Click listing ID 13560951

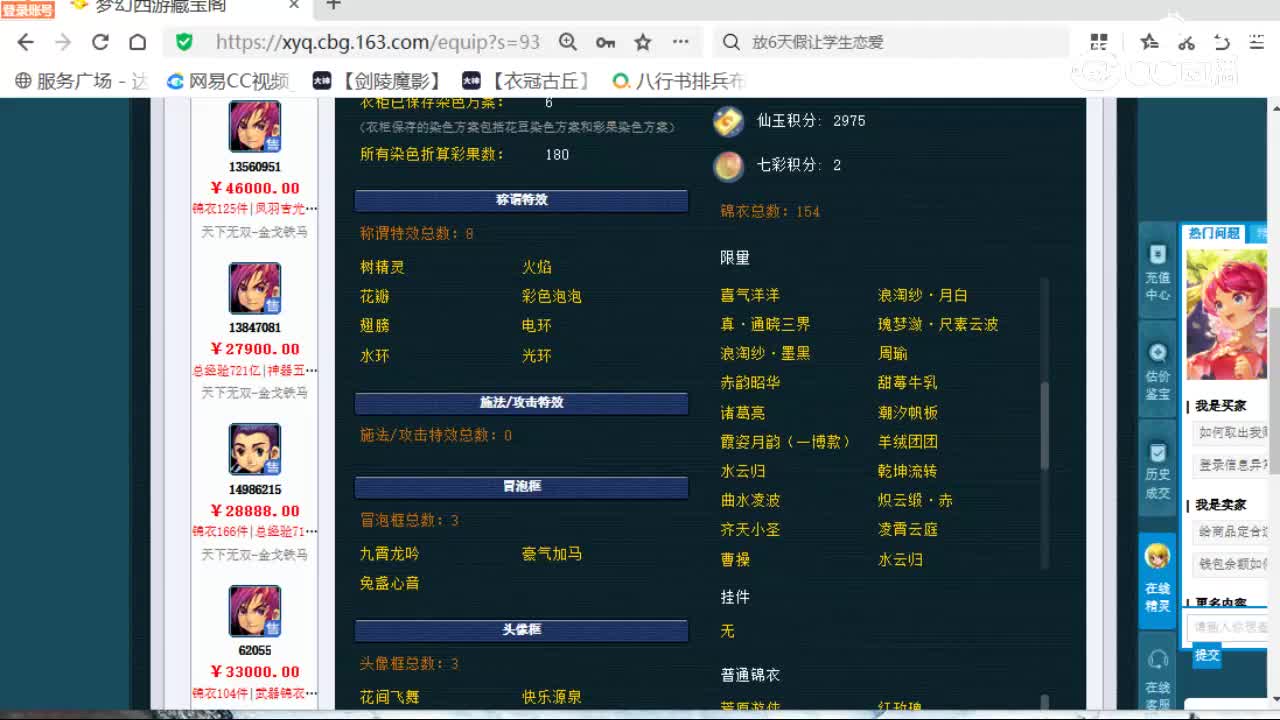(x=255, y=167)
